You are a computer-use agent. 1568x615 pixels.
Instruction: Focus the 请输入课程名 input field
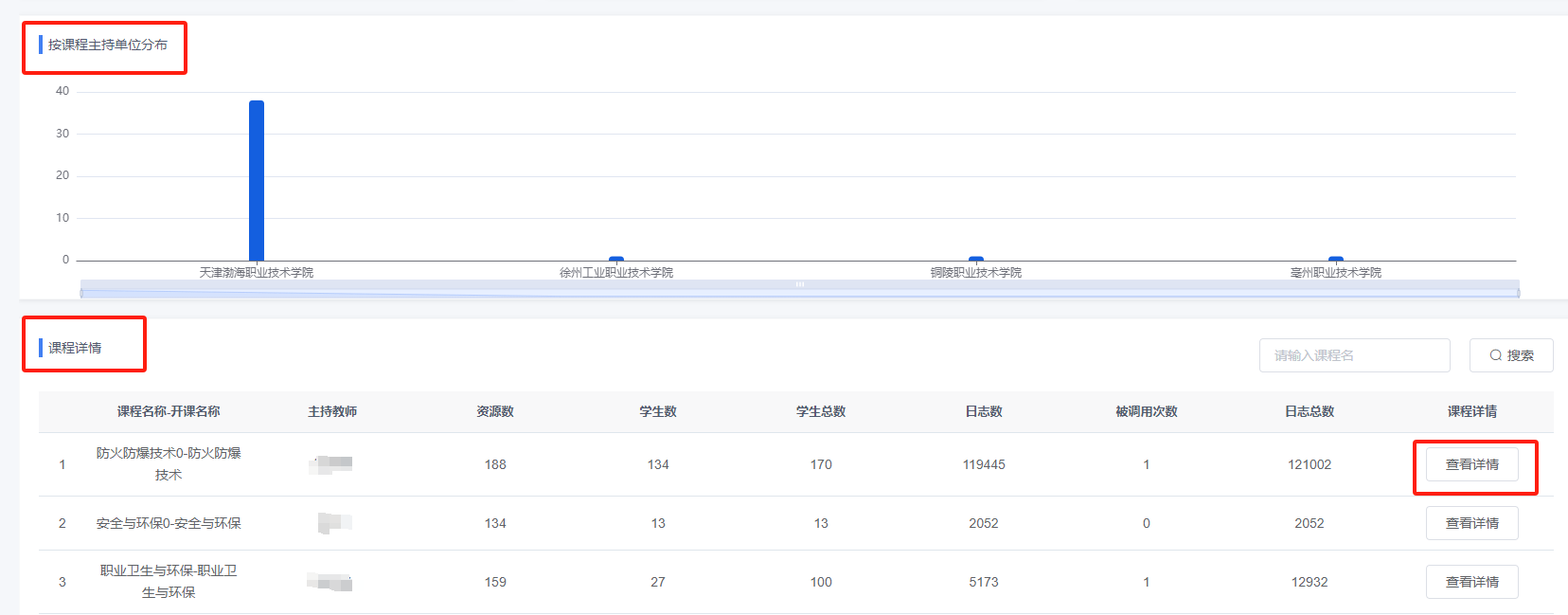coord(1354,355)
